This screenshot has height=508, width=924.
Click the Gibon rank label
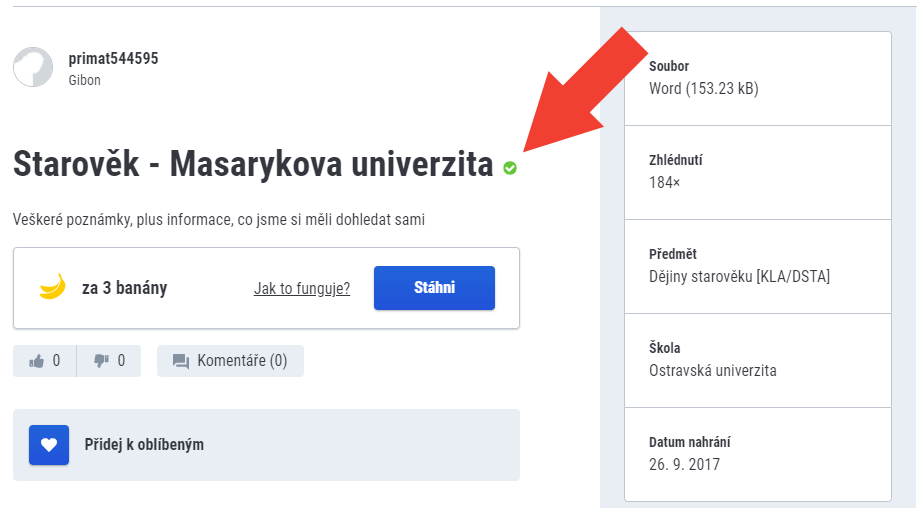click(85, 80)
